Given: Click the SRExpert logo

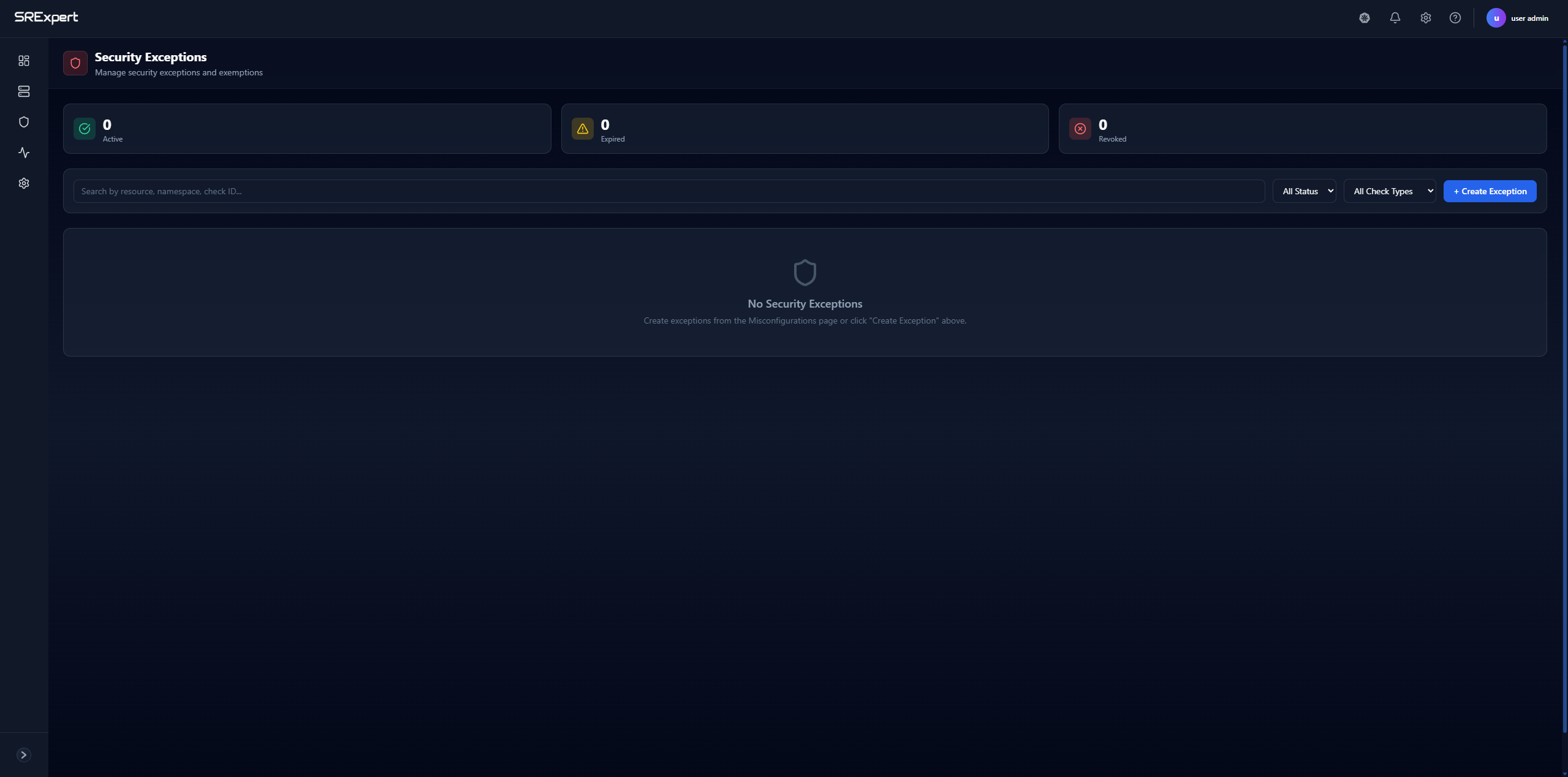Looking at the screenshot, I should [47, 18].
